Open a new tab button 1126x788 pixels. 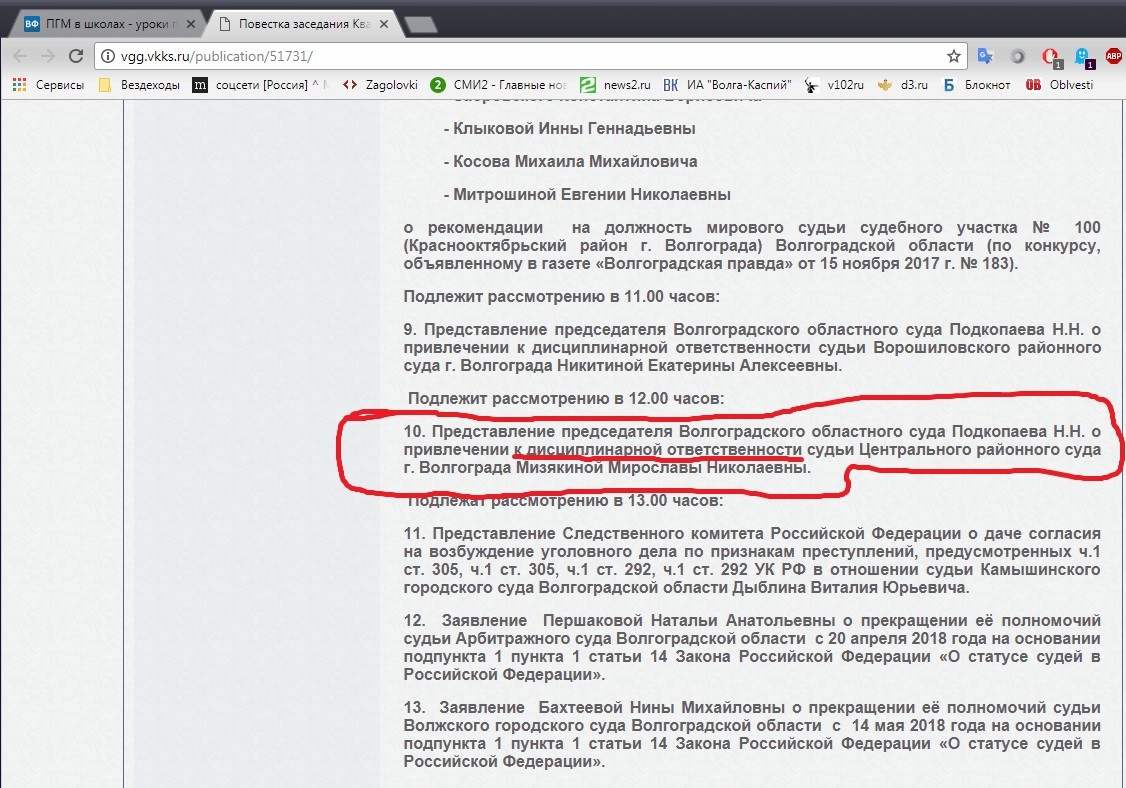click(x=421, y=25)
